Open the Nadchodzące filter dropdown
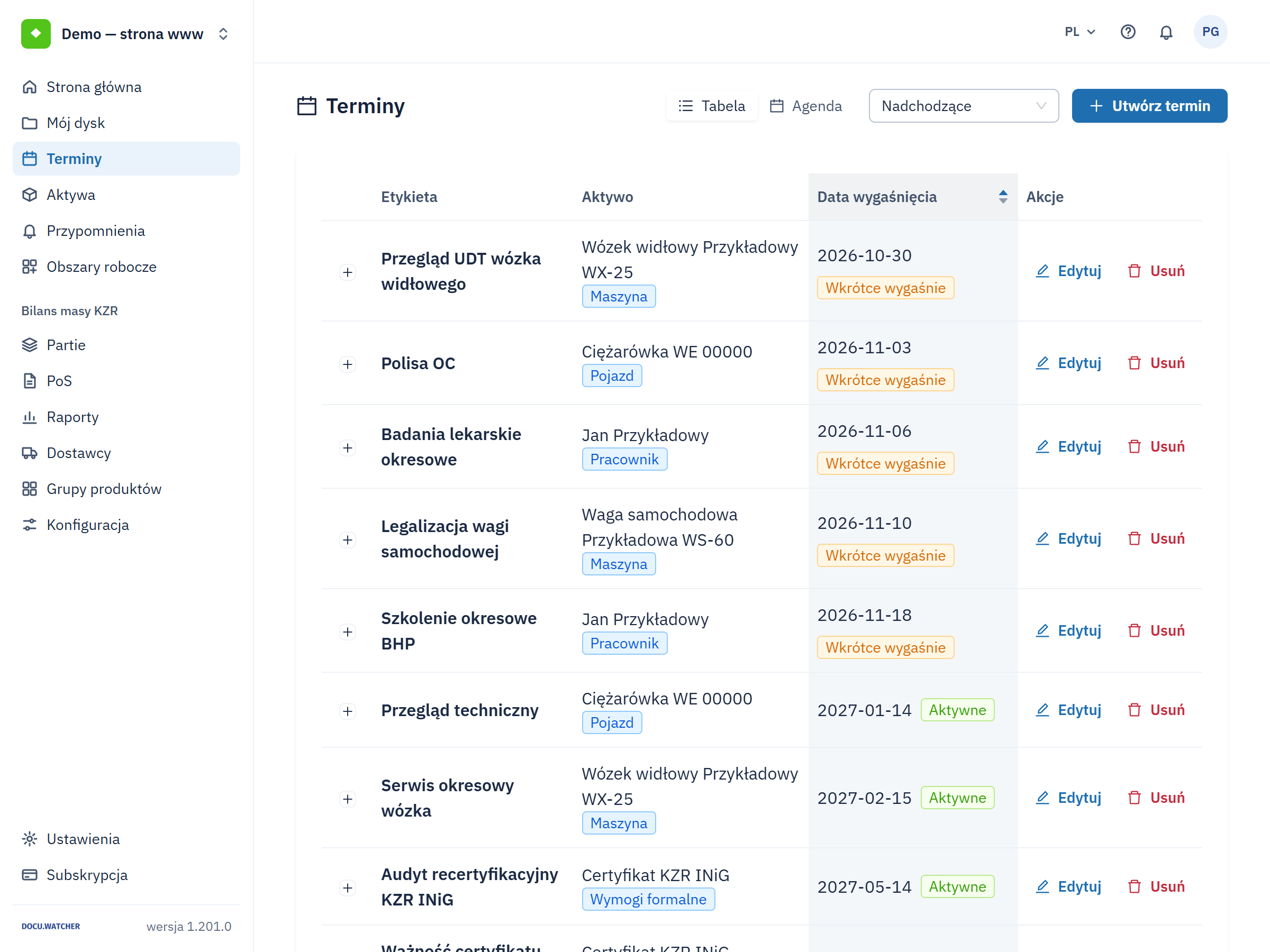Image resolution: width=1270 pixels, height=952 pixels. click(964, 106)
